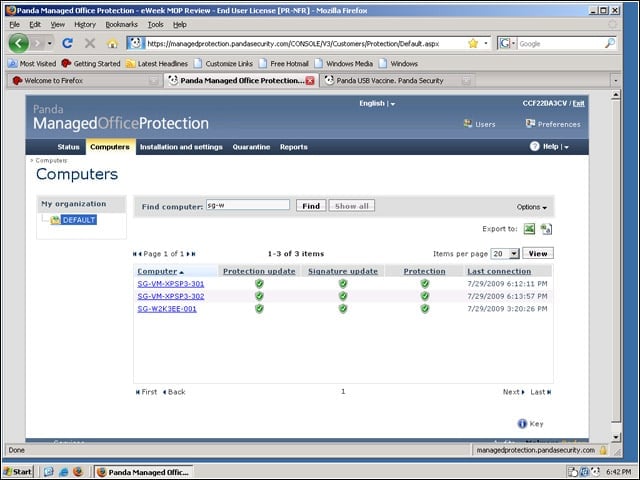Open the Quarantine section
The image size is (640, 480).
coord(251,147)
